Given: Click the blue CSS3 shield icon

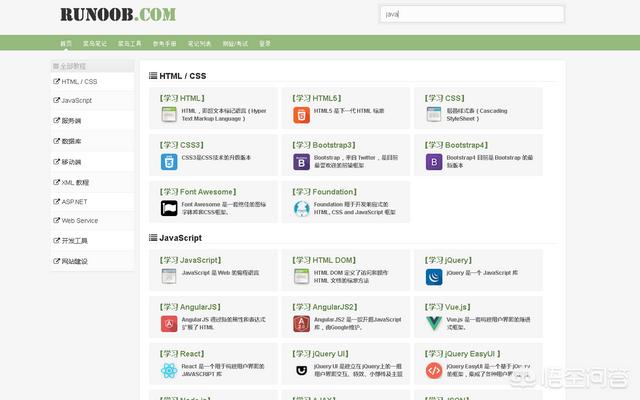Looking at the screenshot, I should pyautogui.click(x=169, y=162).
